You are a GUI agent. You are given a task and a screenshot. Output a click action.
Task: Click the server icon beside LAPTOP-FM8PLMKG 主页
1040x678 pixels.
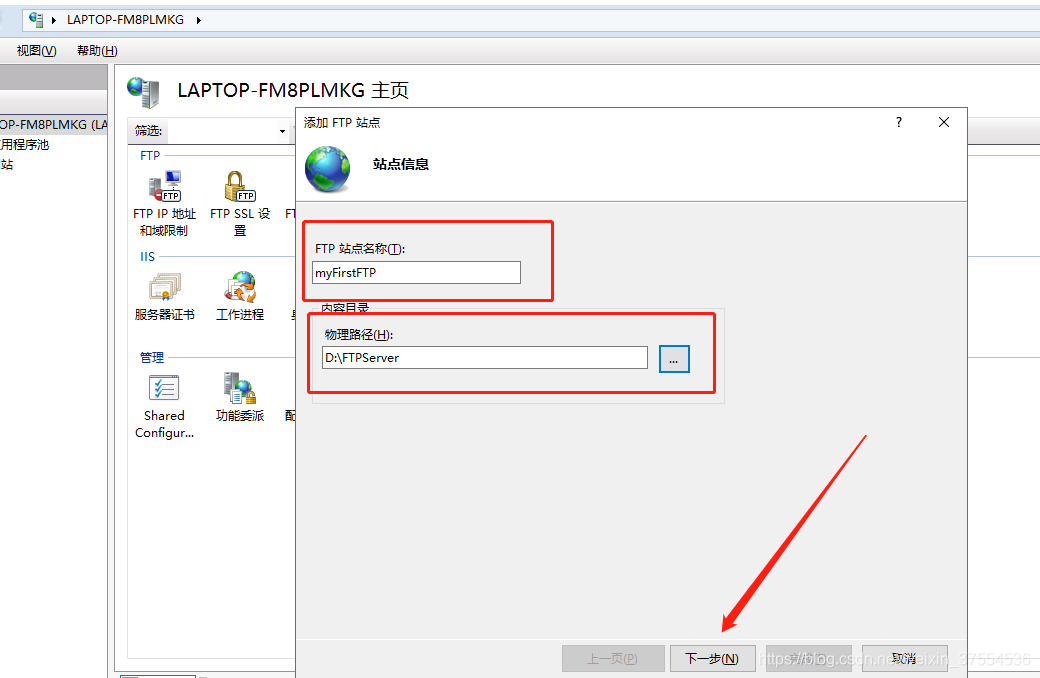(144, 92)
